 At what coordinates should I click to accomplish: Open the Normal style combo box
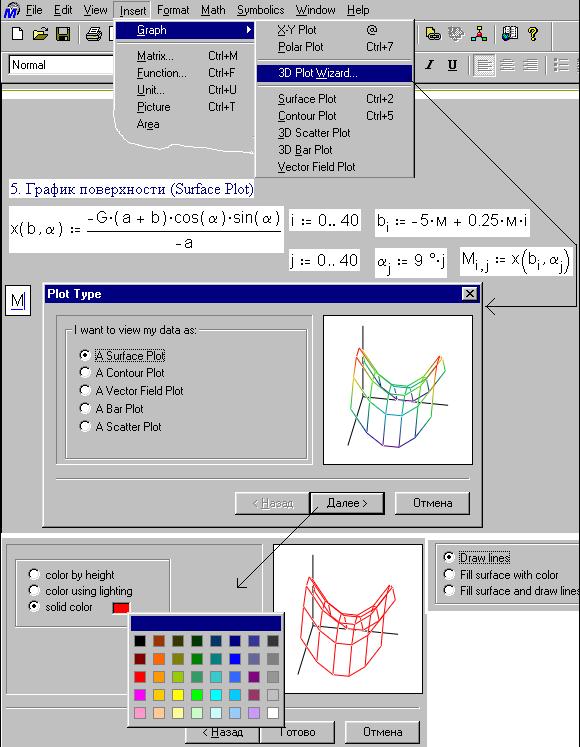pyautogui.click(x=61, y=65)
